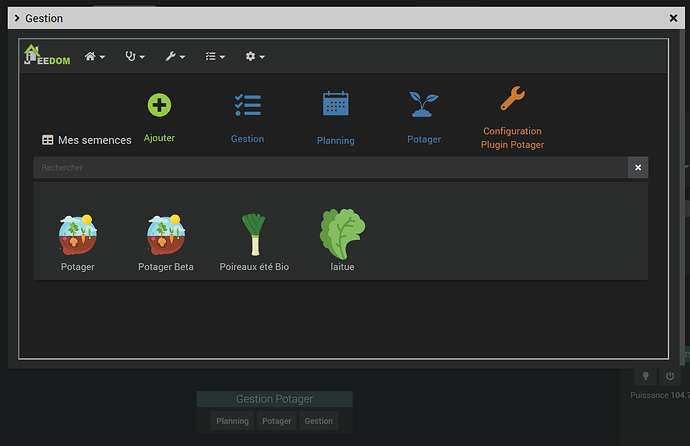Click the orange configuration wrench icon
The height and width of the screenshot is (446, 690).
(x=513, y=98)
